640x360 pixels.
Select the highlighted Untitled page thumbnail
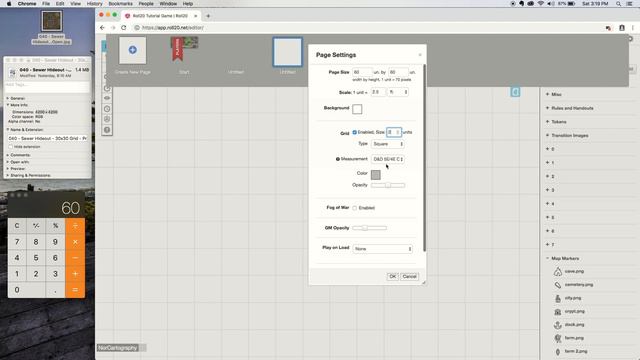(x=287, y=52)
